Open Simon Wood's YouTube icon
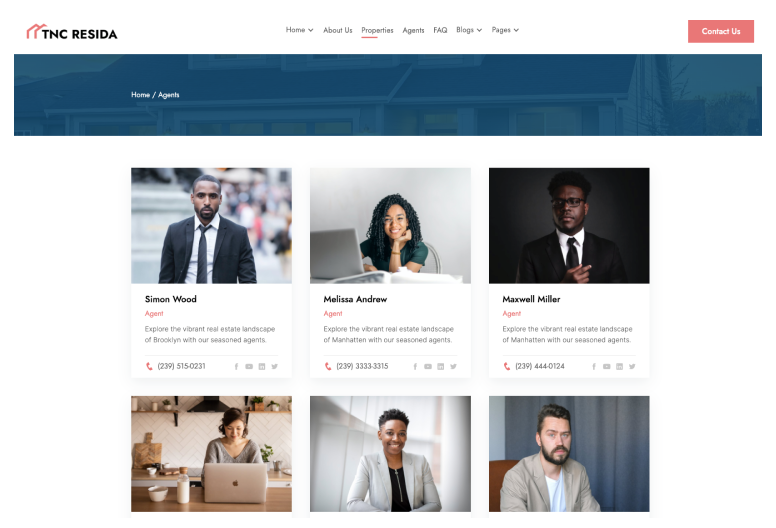Screen dimensions: 776x528 coord(249,367)
